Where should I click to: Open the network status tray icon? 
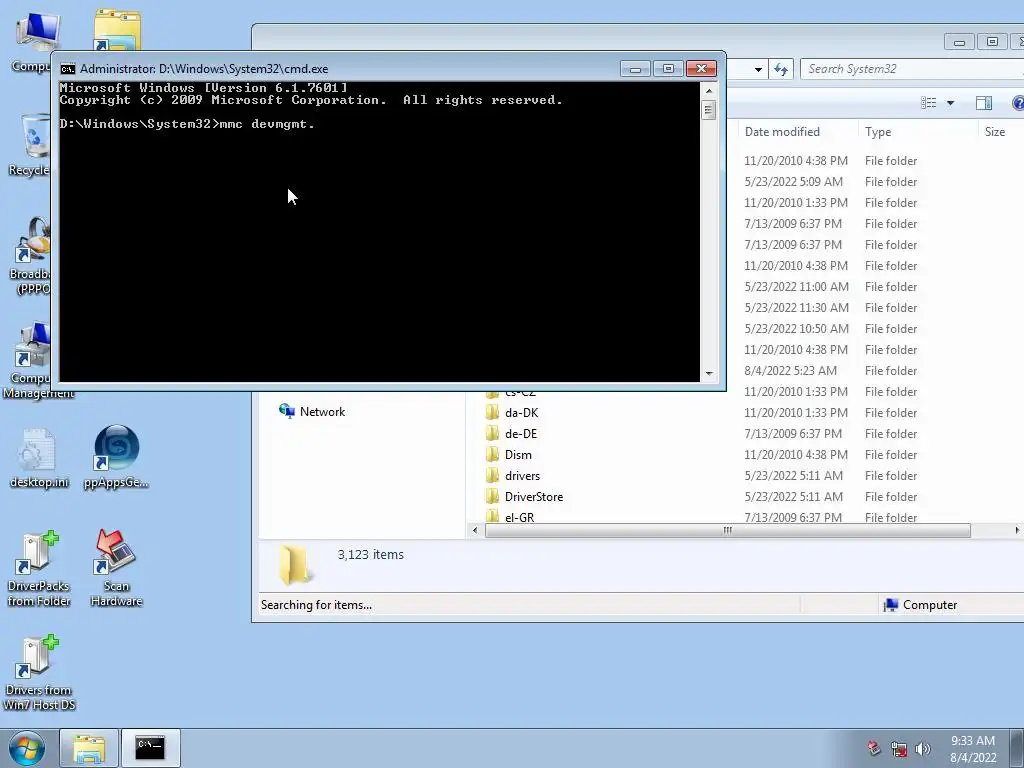[899, 749]
